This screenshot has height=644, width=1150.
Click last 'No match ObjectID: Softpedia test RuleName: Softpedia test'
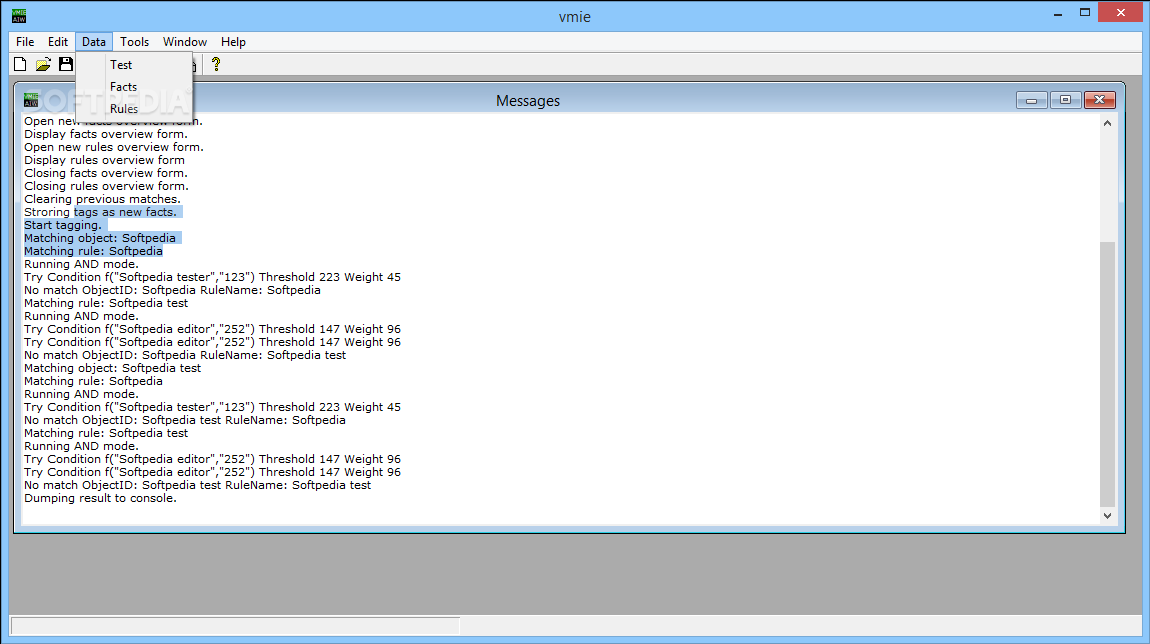coord(197,485)
